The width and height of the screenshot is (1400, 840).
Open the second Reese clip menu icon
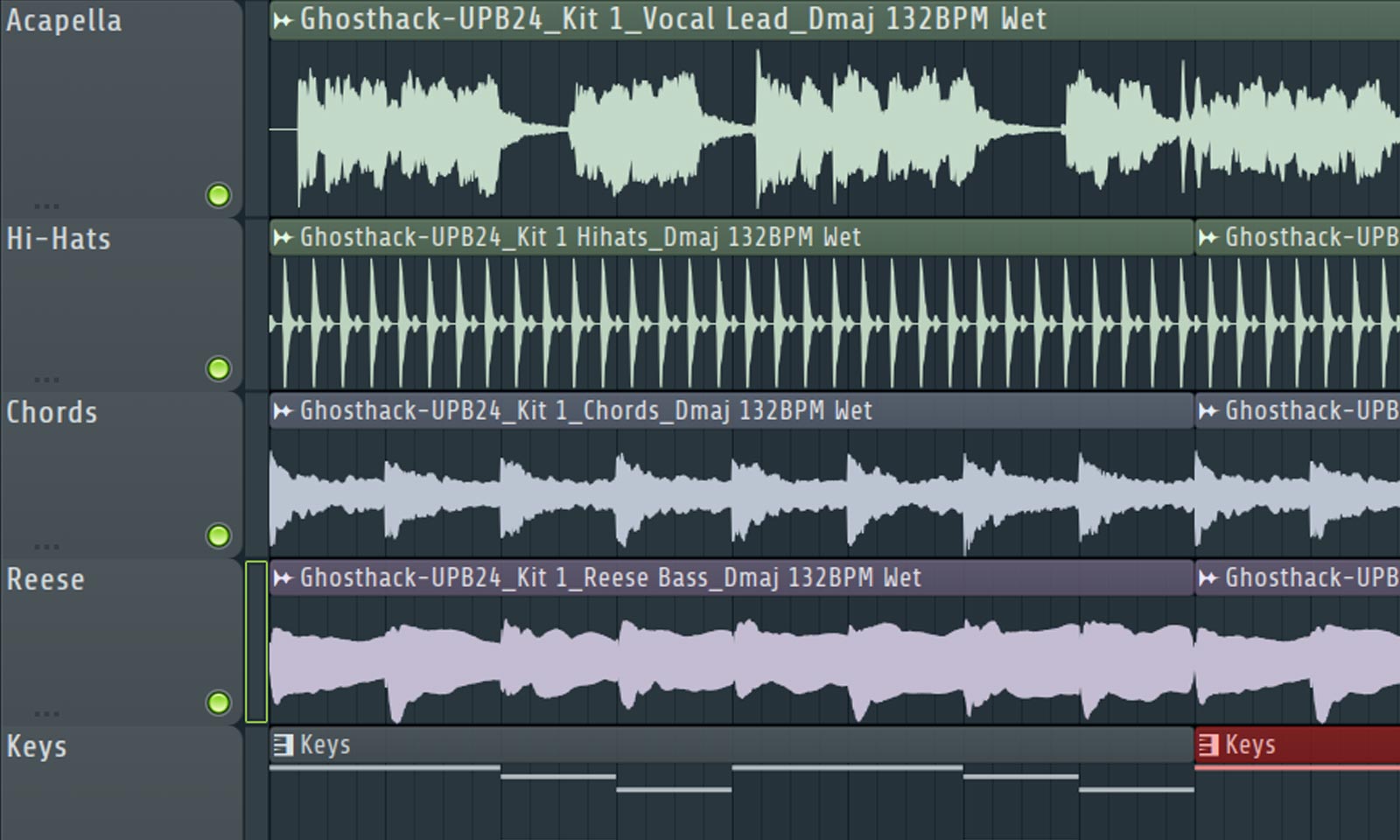(1208, 578)
